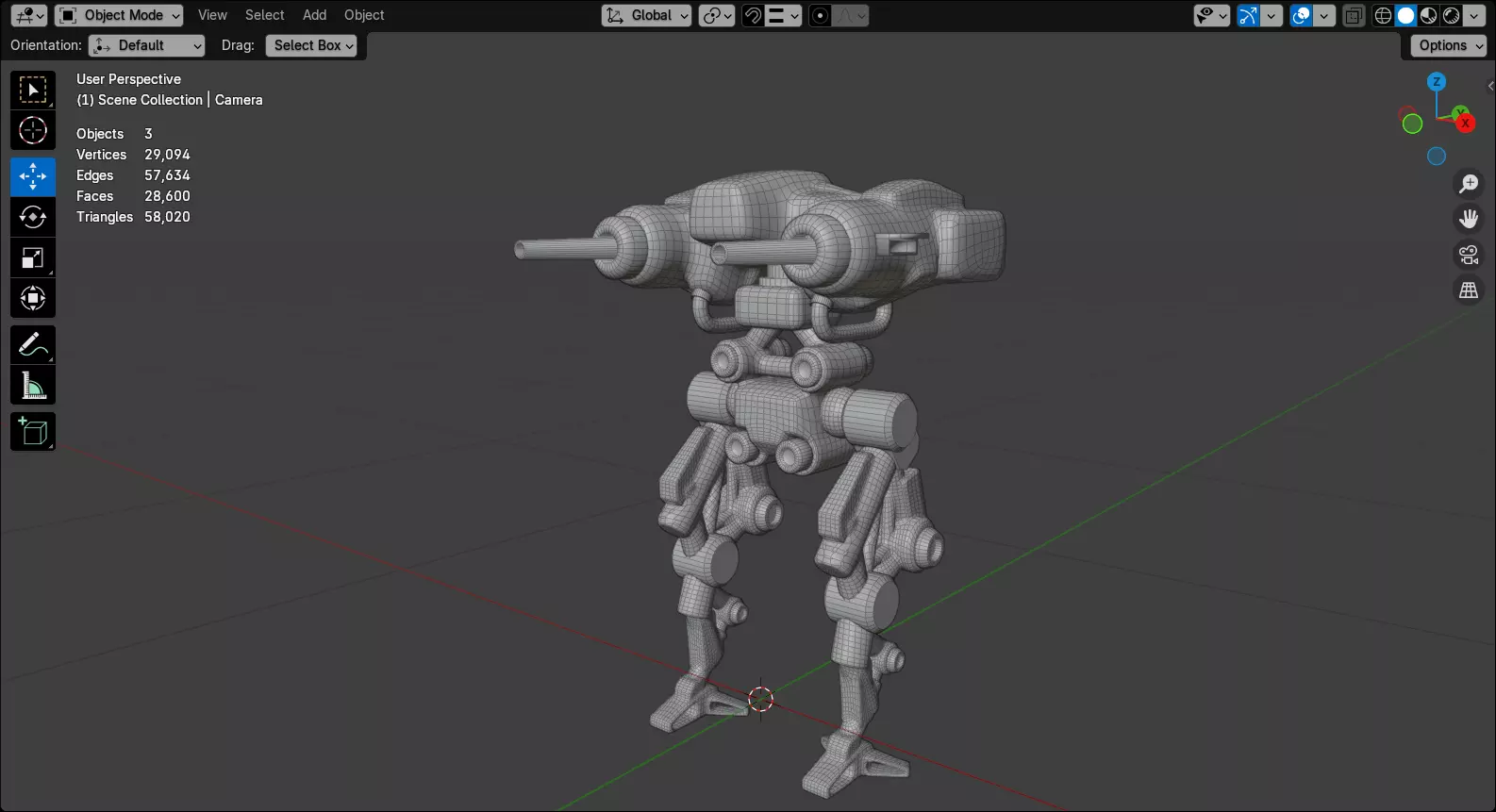Toggle the snap magnet icon
The width and height of the screenshot is (1496, 812).
click(x=753, y=15)
